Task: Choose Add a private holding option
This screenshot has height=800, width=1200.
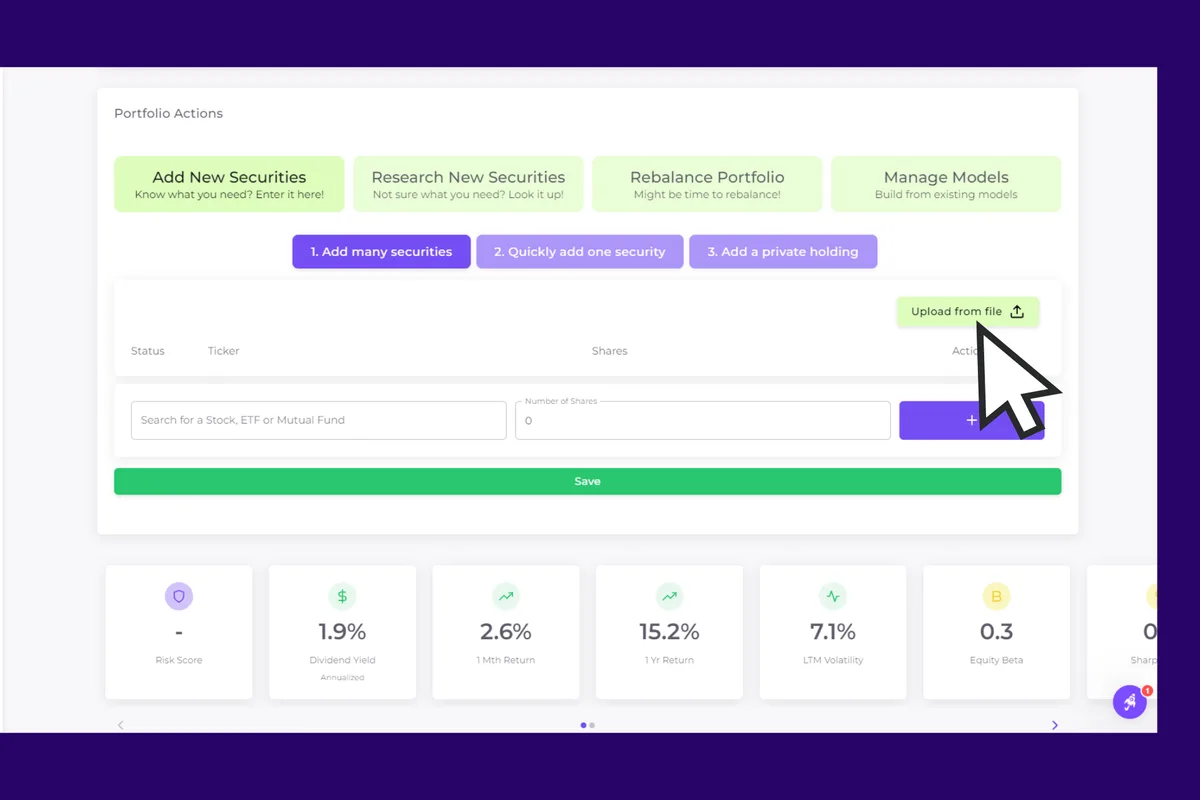Action: pyautogui.click(x=783, y=252)
